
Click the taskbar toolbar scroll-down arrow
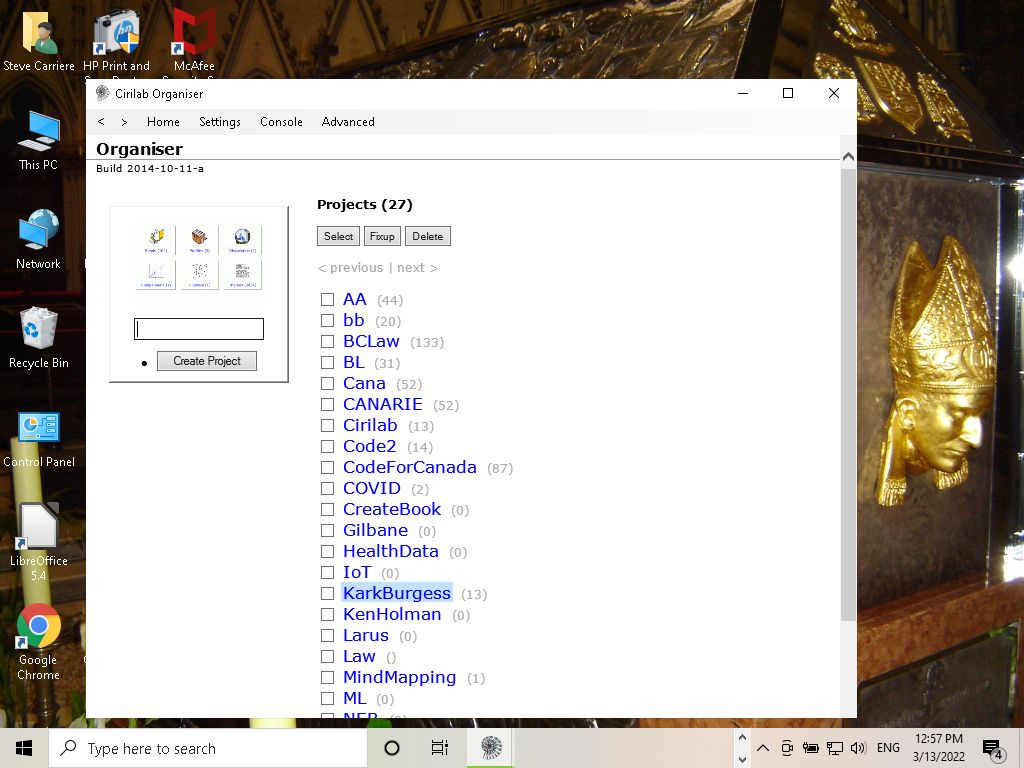(742, 760)
